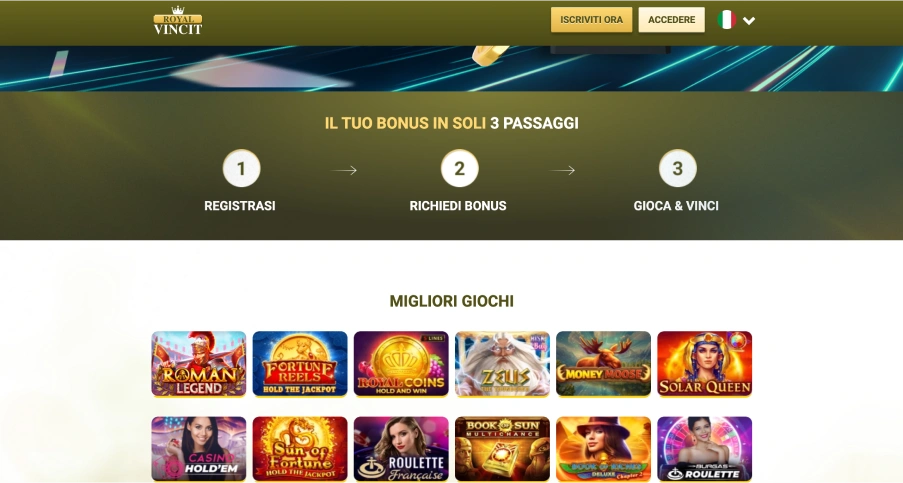Click the ACCEDERE button
The width and height of the screenshot is (903, 483).
[671, 20]
